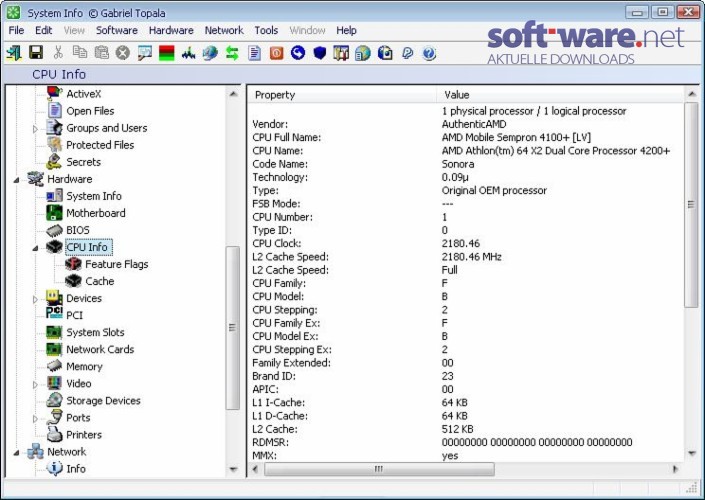Viewport: 705px width, 500px height.
Task: Click the horizontal scrollbar left arrow
Action: pos(255,469)
